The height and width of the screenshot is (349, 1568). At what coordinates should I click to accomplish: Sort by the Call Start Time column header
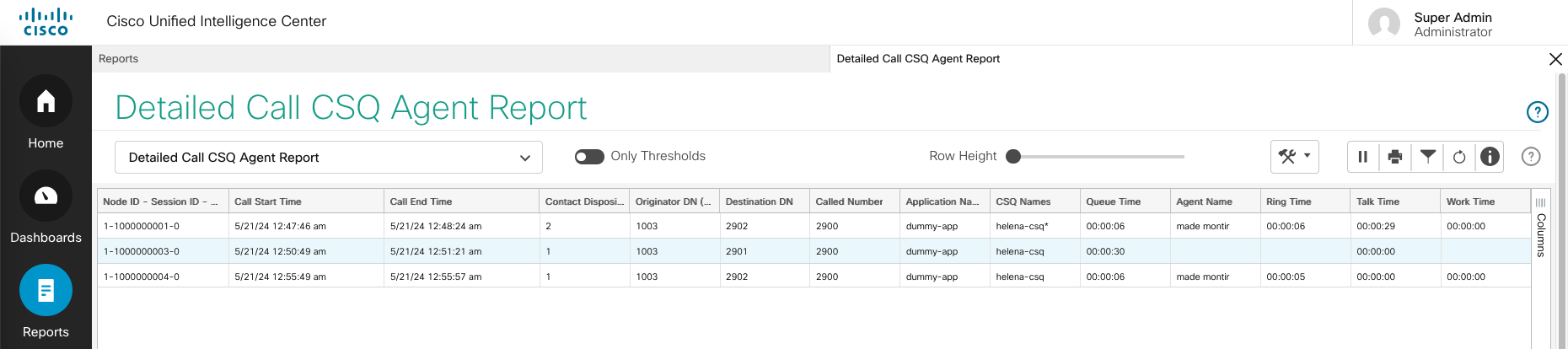click(268, 201)
